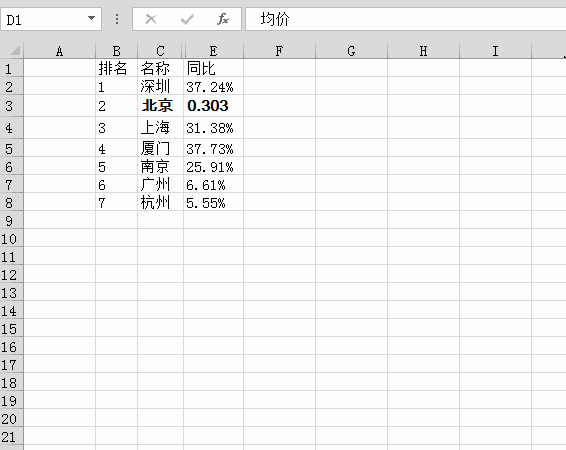Cancel the formula bar entry

click(151, 19)
